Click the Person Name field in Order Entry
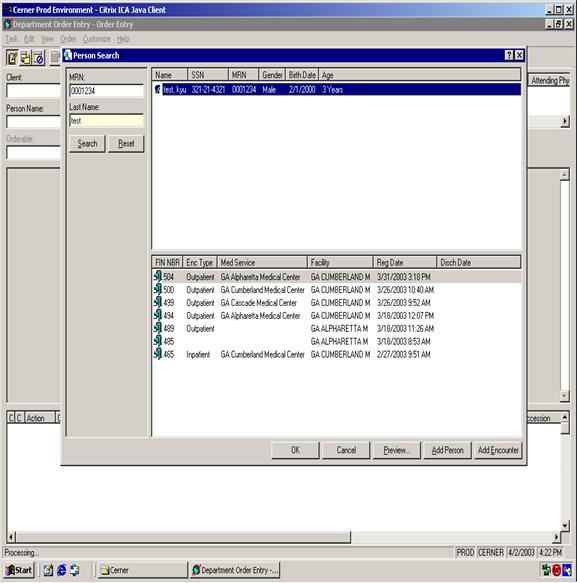 pyautogui.click(x=33, y=122)
